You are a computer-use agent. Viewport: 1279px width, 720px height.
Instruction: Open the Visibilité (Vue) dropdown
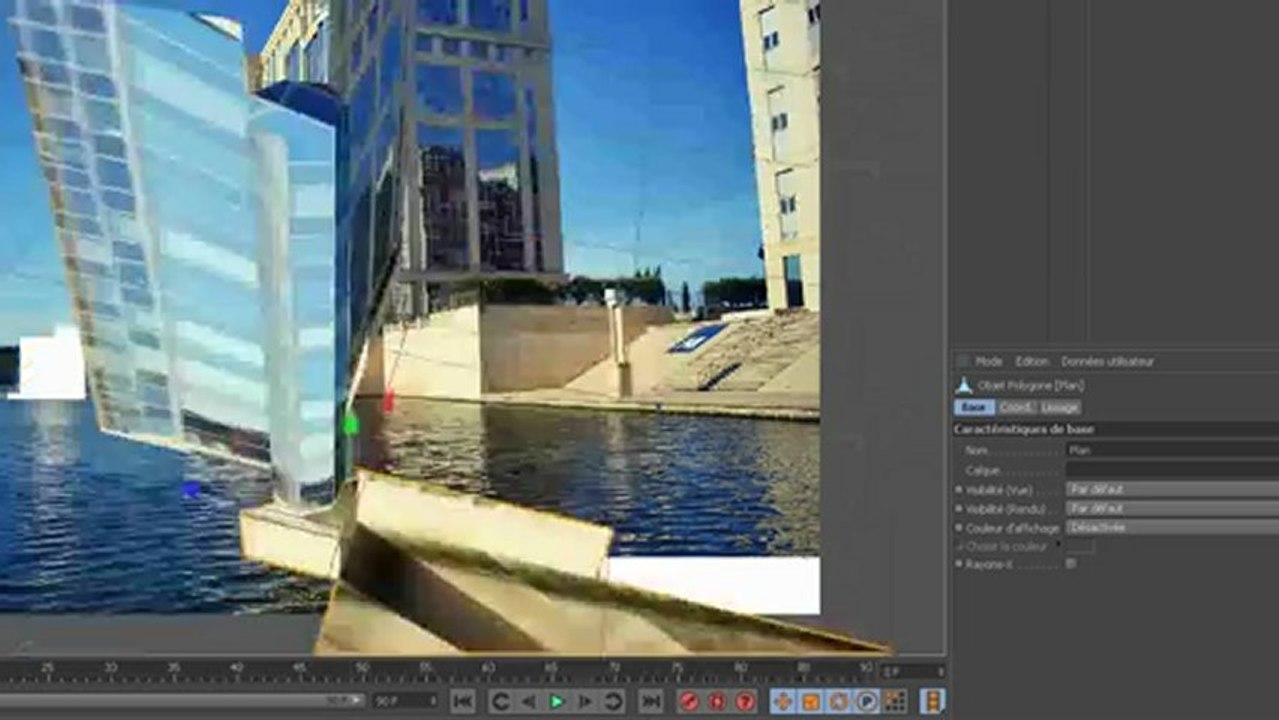pyautogui.click(x=1172, y=489)
